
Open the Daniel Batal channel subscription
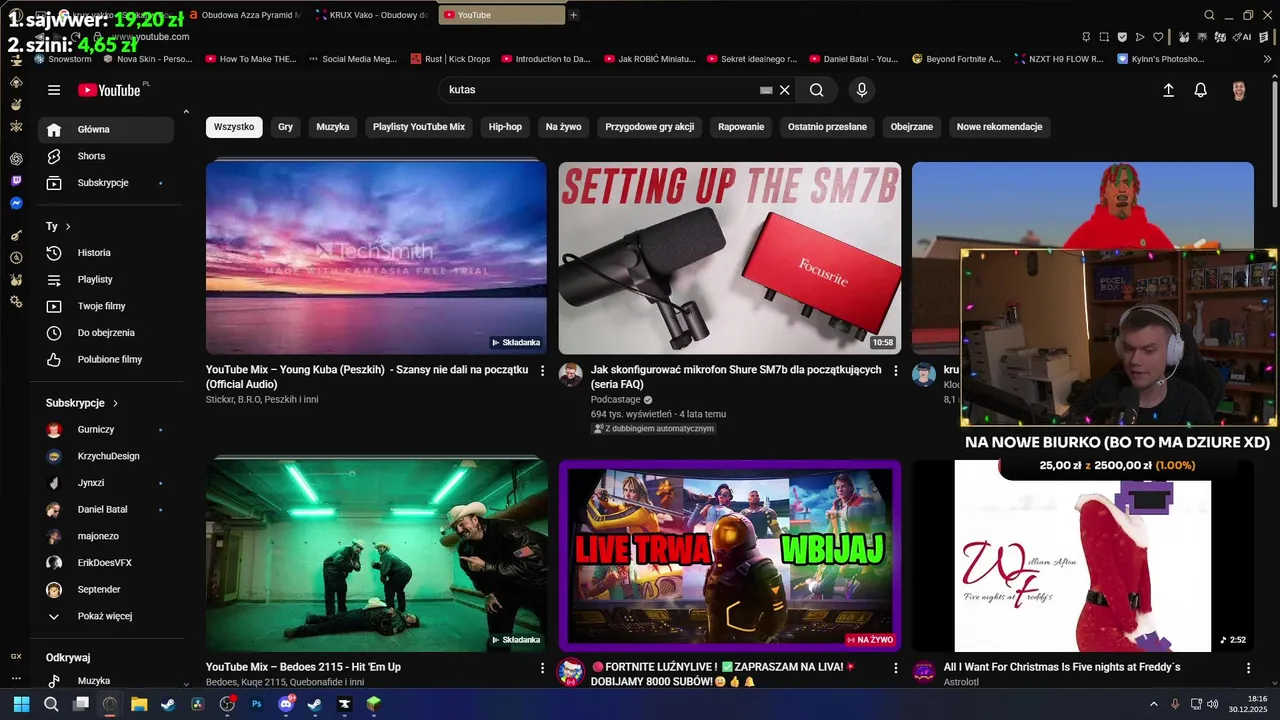[x=106, y=510]
